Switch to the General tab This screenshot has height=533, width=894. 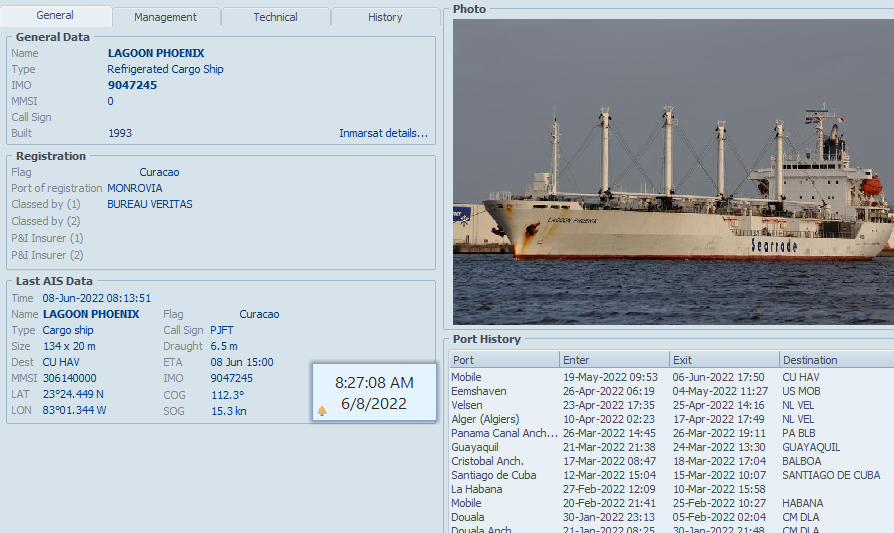[x=55, y=15]
